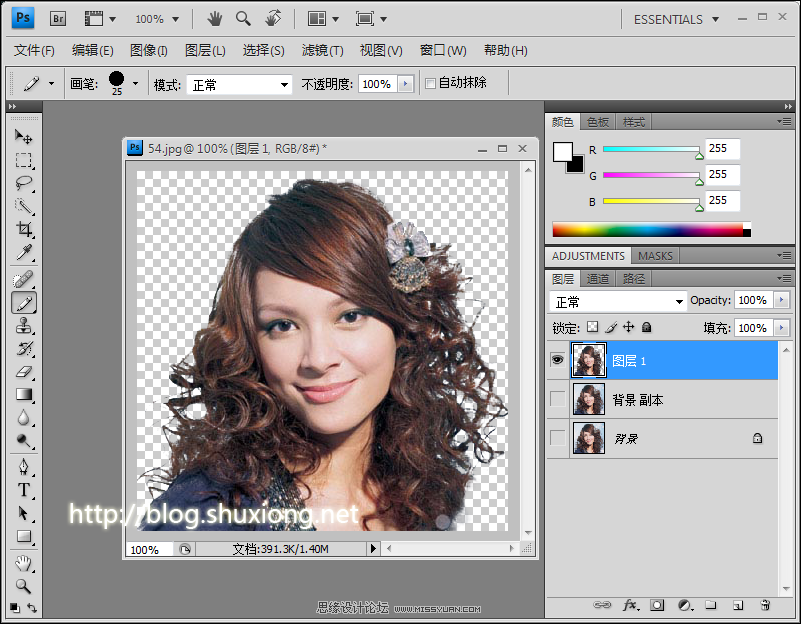The width and height of the screenshot is (801, 624).
Task: Select the Dodge tool
Action: (23, 441)
